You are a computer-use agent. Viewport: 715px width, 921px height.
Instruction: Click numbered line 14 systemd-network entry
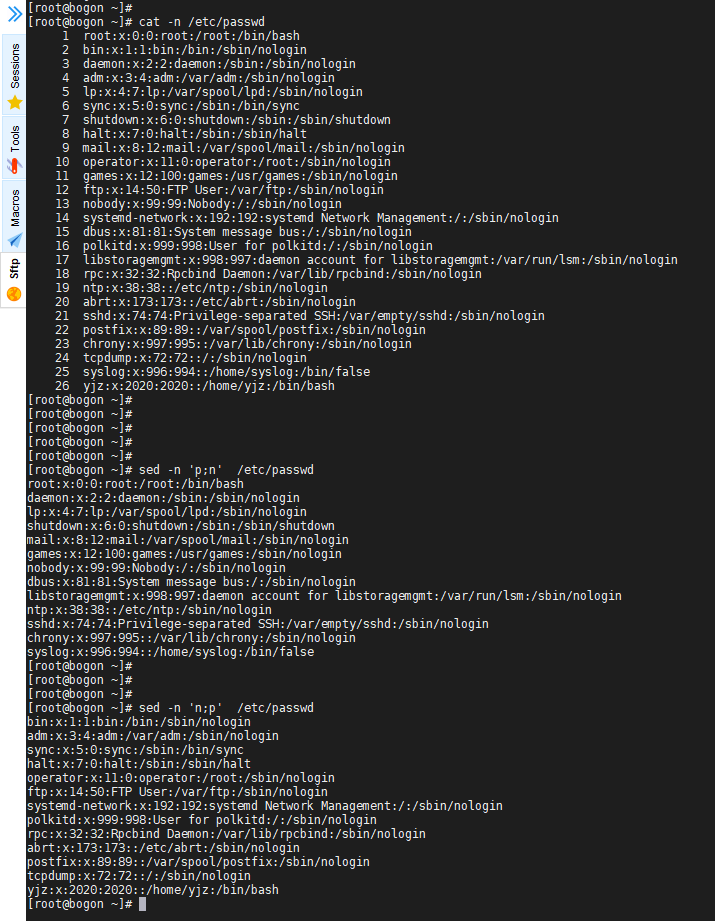[x=307, y=219]
